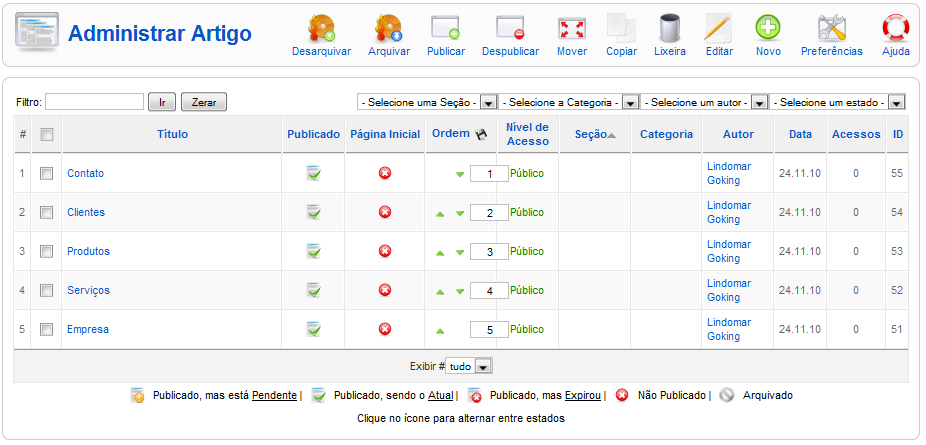
Task: Click the Desarquivar toolbar icon
Action: coord(321,28)
